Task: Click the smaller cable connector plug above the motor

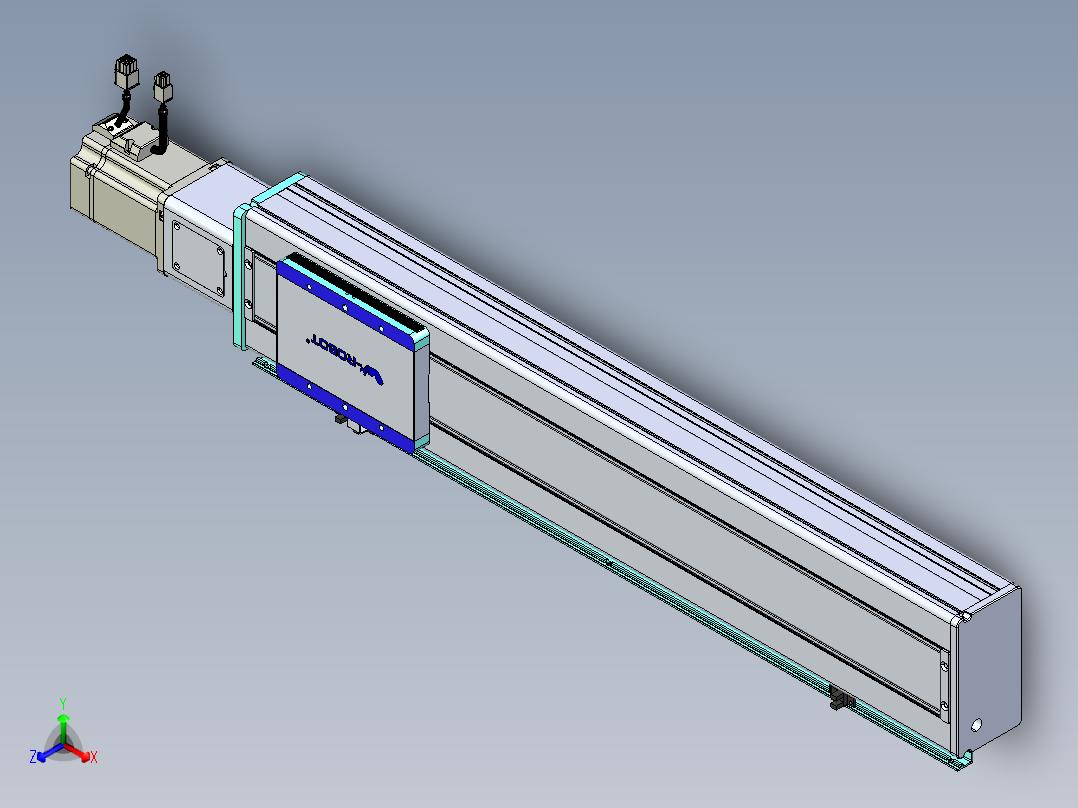Action: click(x=162, y=87)
